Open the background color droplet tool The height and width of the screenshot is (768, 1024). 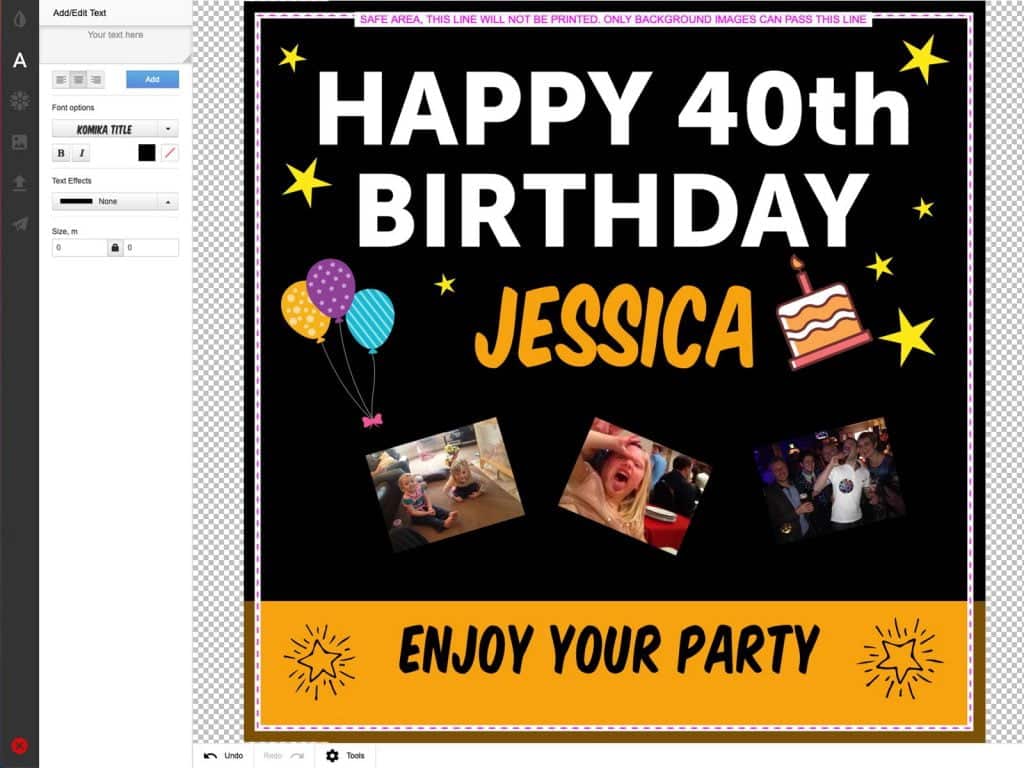(19, 20)
